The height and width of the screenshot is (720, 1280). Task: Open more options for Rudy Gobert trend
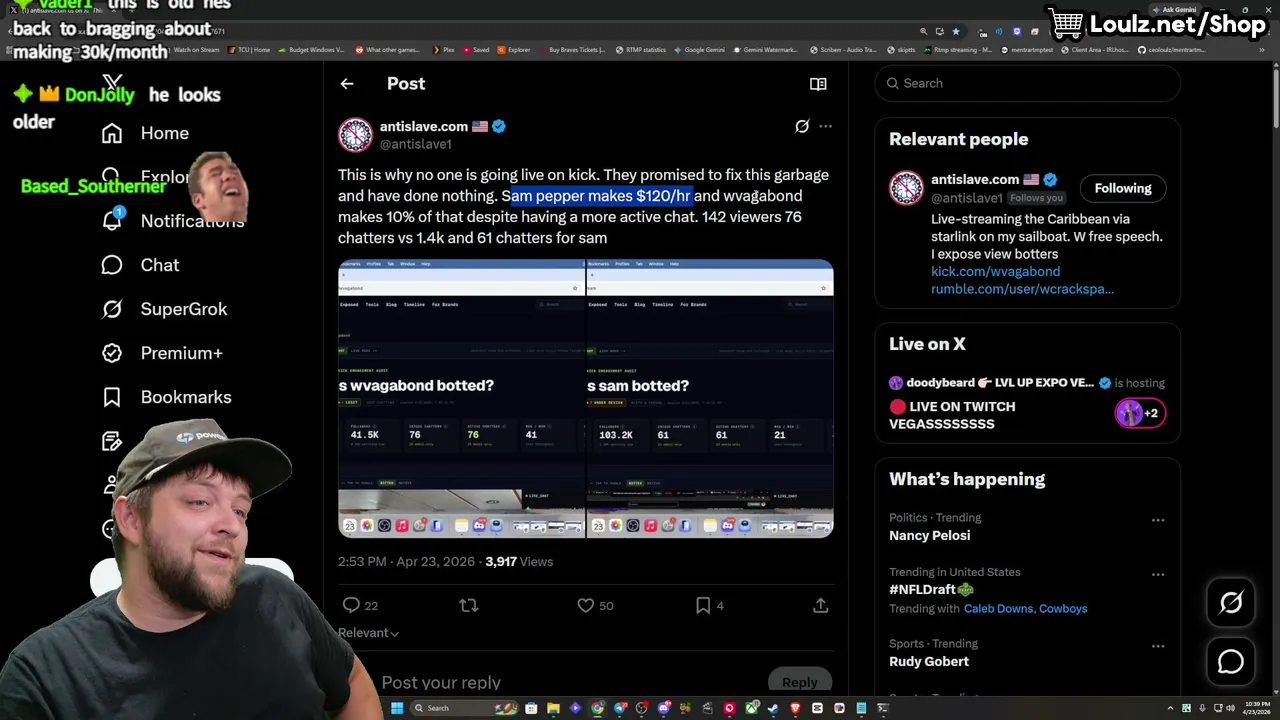1158,646
